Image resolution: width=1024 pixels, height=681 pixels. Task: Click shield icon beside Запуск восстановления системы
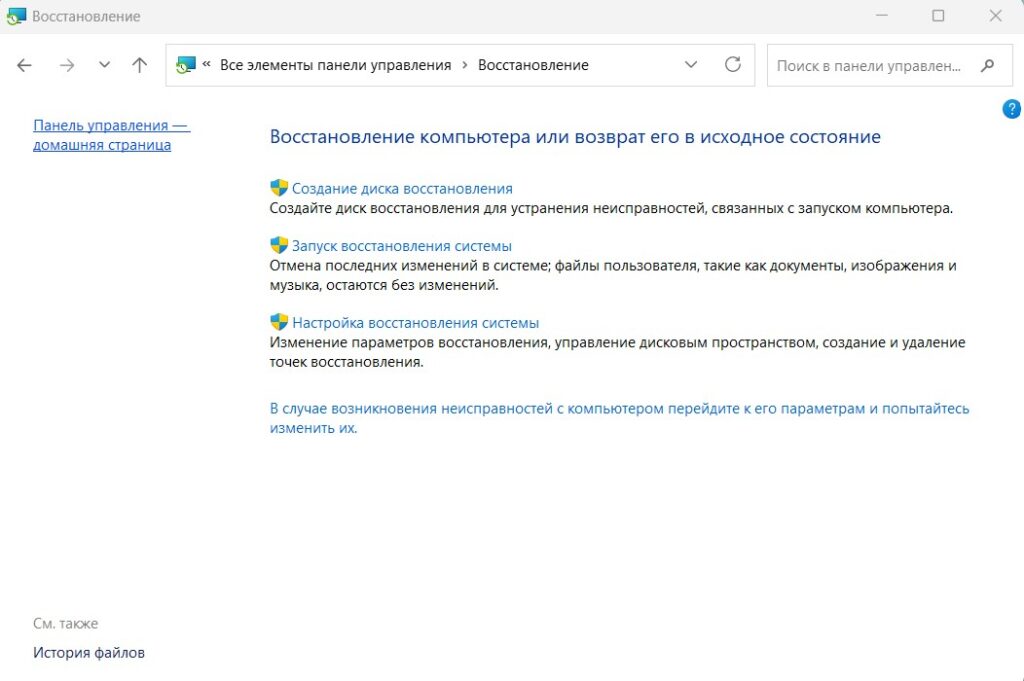(279, 245)
